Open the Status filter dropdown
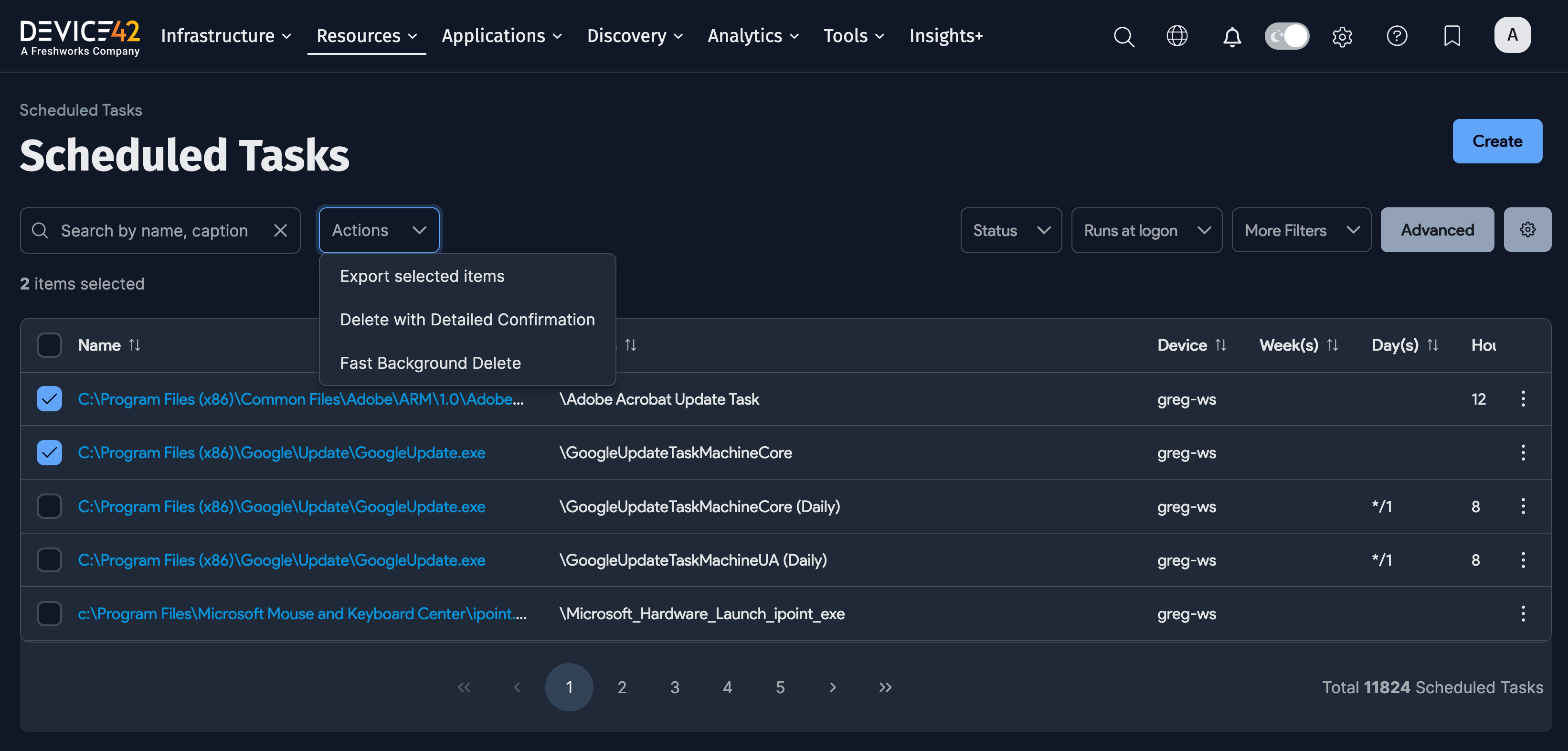The height and width of the screenshot is (751, 1568). (x=1010, y=230)
